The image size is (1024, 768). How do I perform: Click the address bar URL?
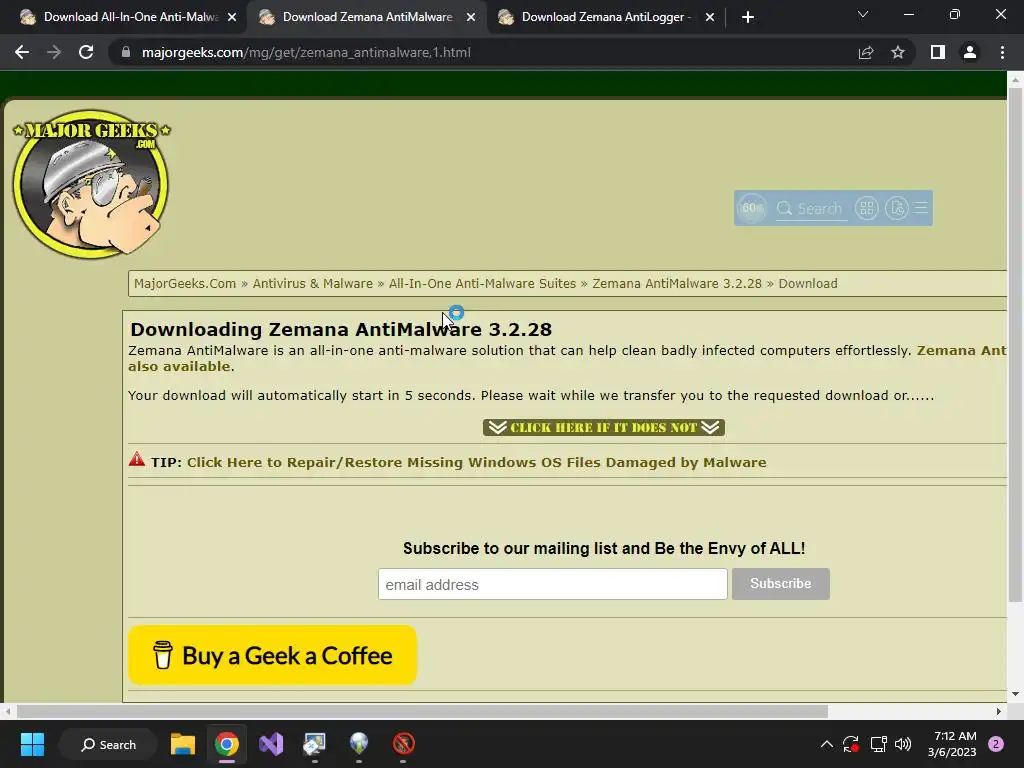coord(306,52)
